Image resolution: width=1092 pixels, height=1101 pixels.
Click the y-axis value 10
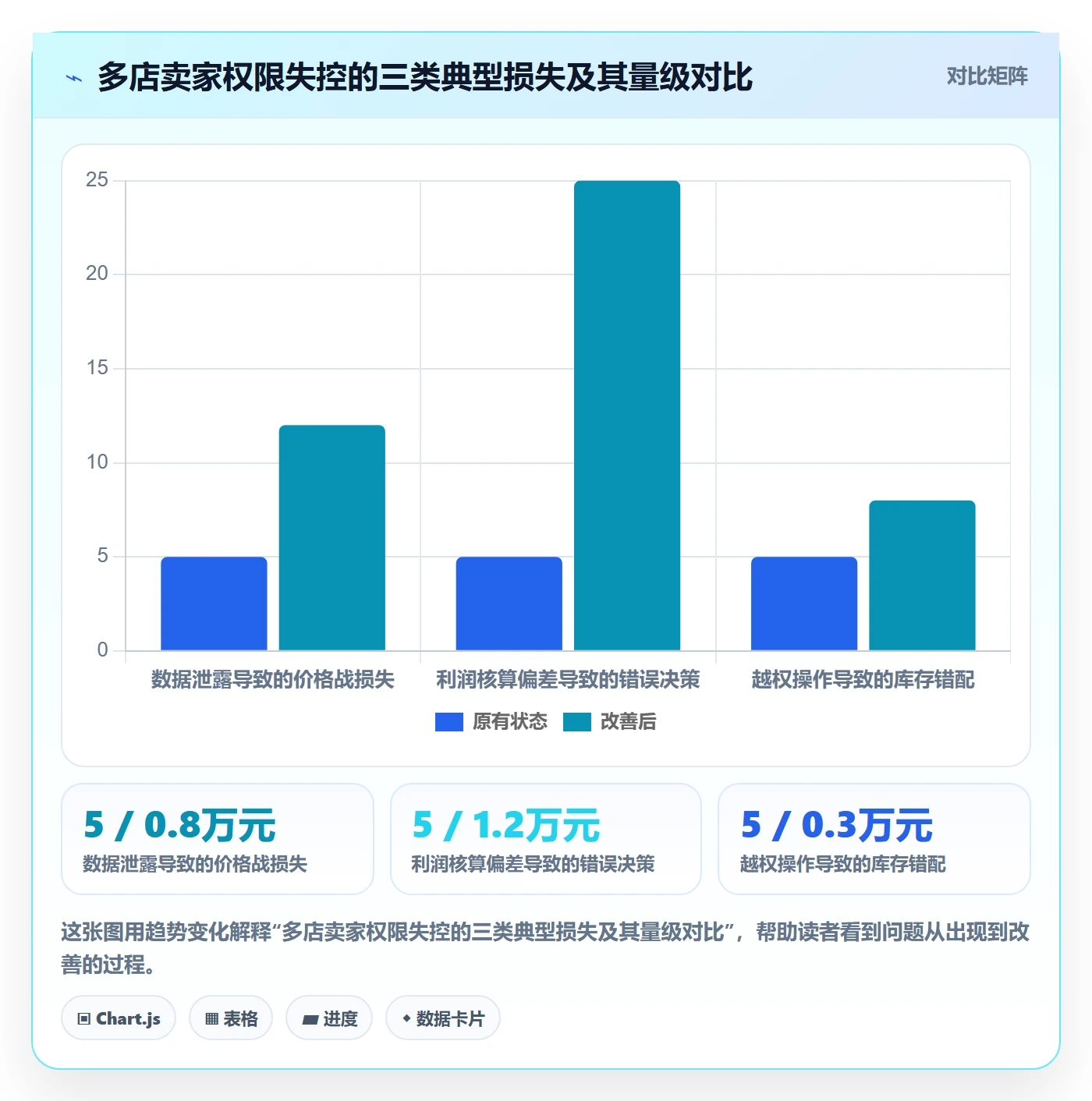97,462
